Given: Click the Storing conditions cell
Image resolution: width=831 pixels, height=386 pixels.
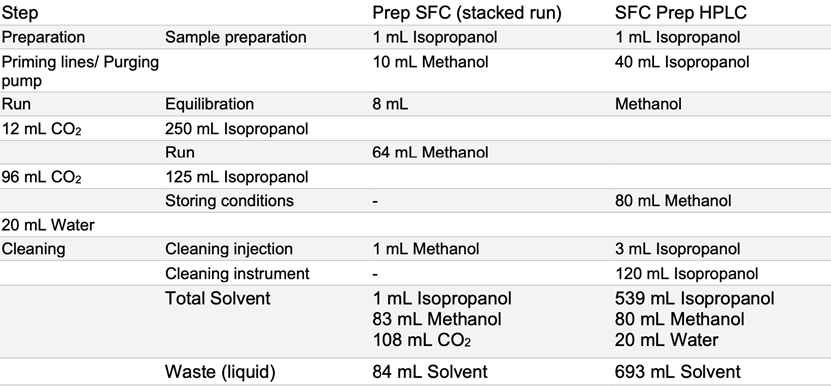Looking at the screenshot, I should pos(229,201).
